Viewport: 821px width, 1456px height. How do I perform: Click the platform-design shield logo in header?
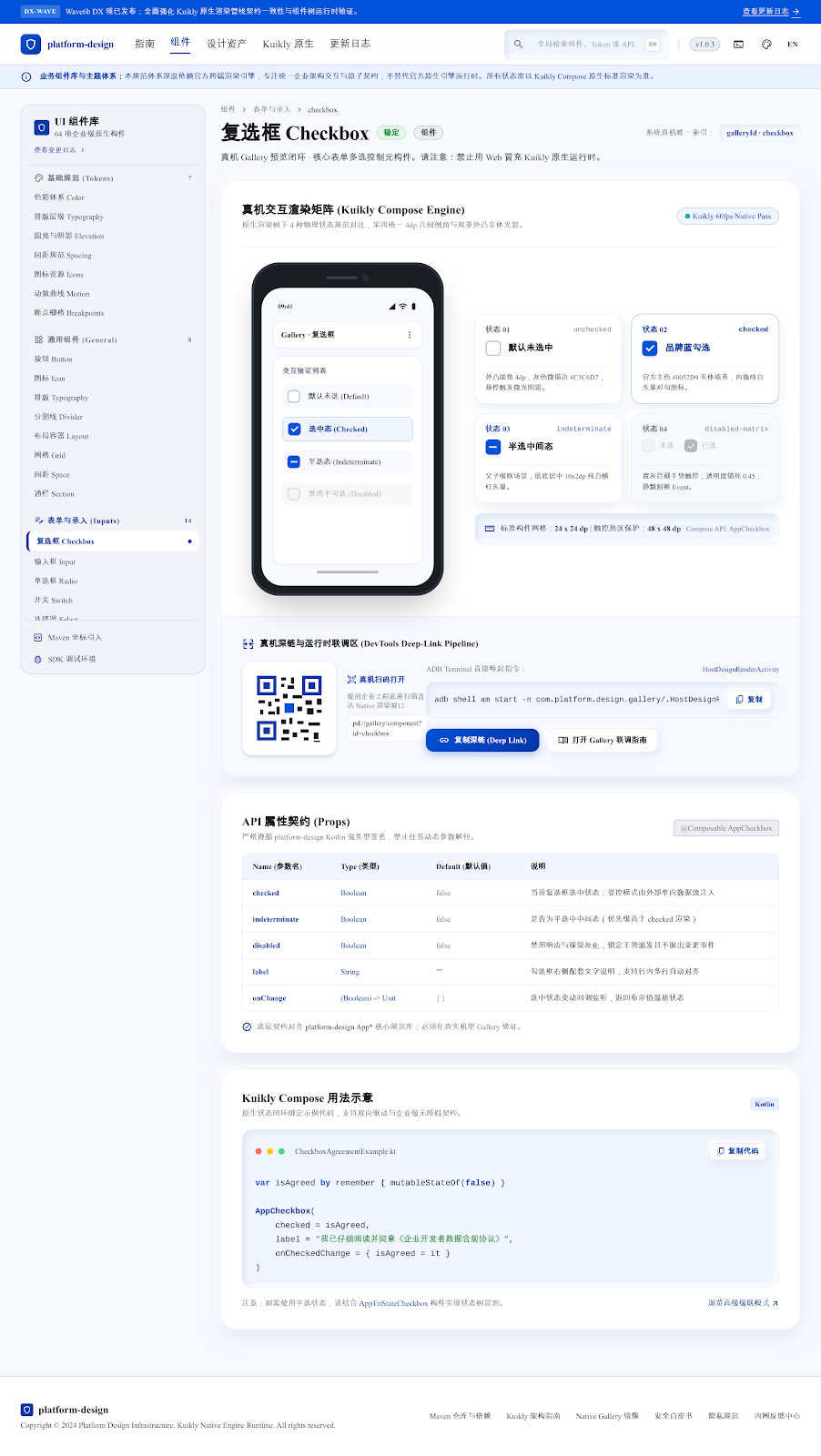31,44
